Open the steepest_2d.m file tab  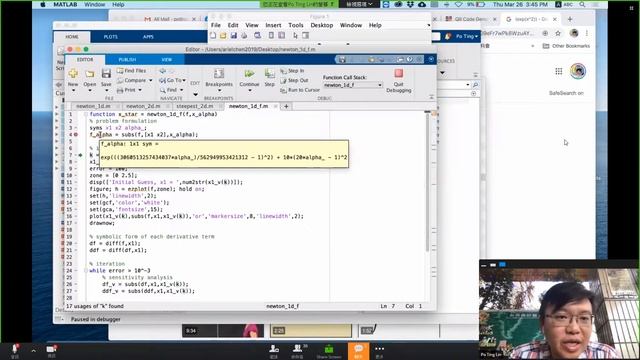[195, 106]
